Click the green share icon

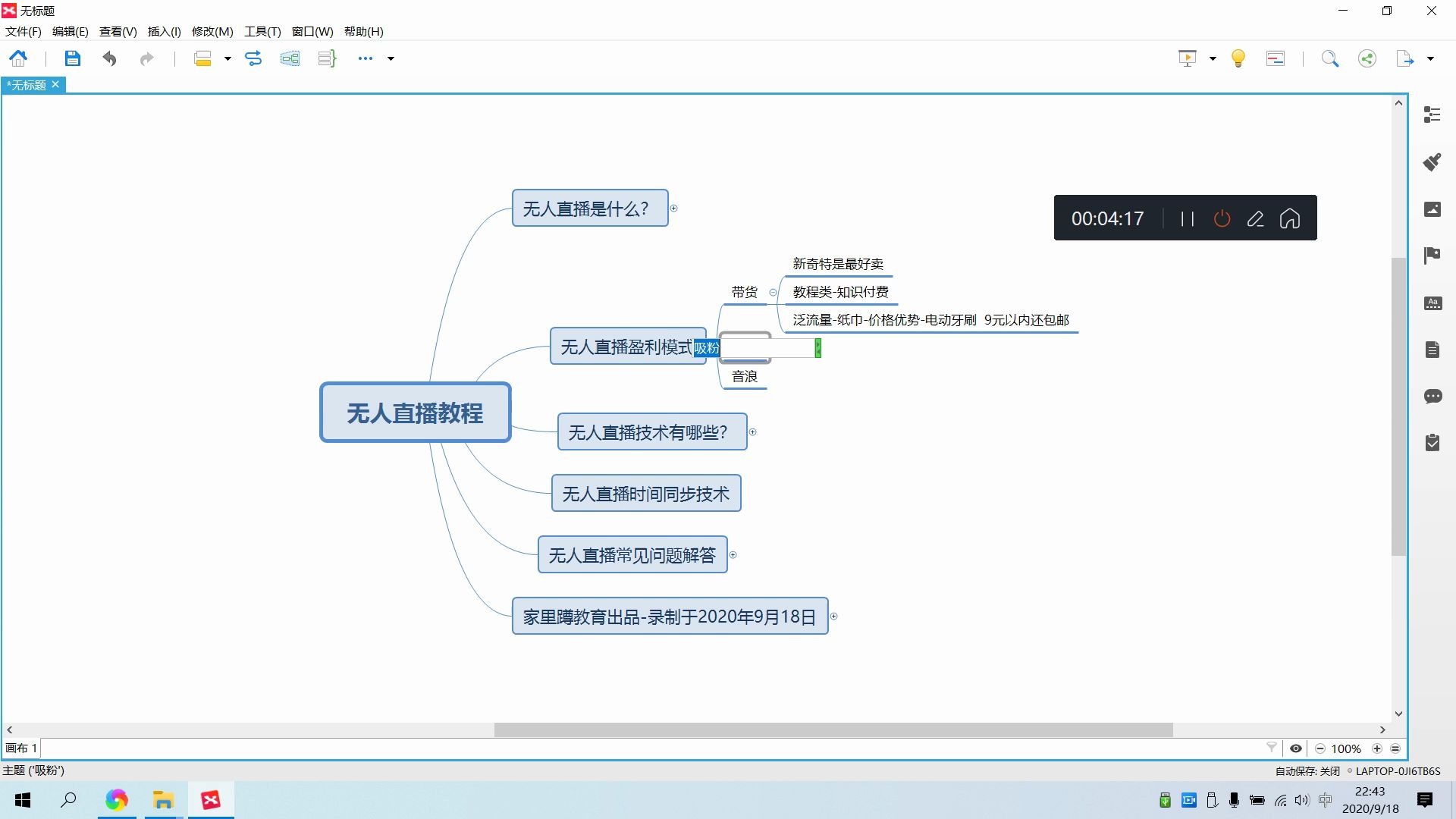(1367, 58)
